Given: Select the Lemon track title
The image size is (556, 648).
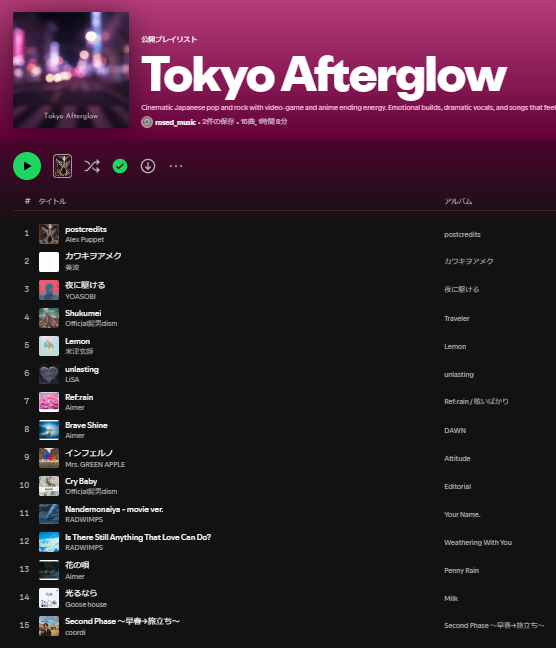Looking at the screenshot, I should point(78,341).
